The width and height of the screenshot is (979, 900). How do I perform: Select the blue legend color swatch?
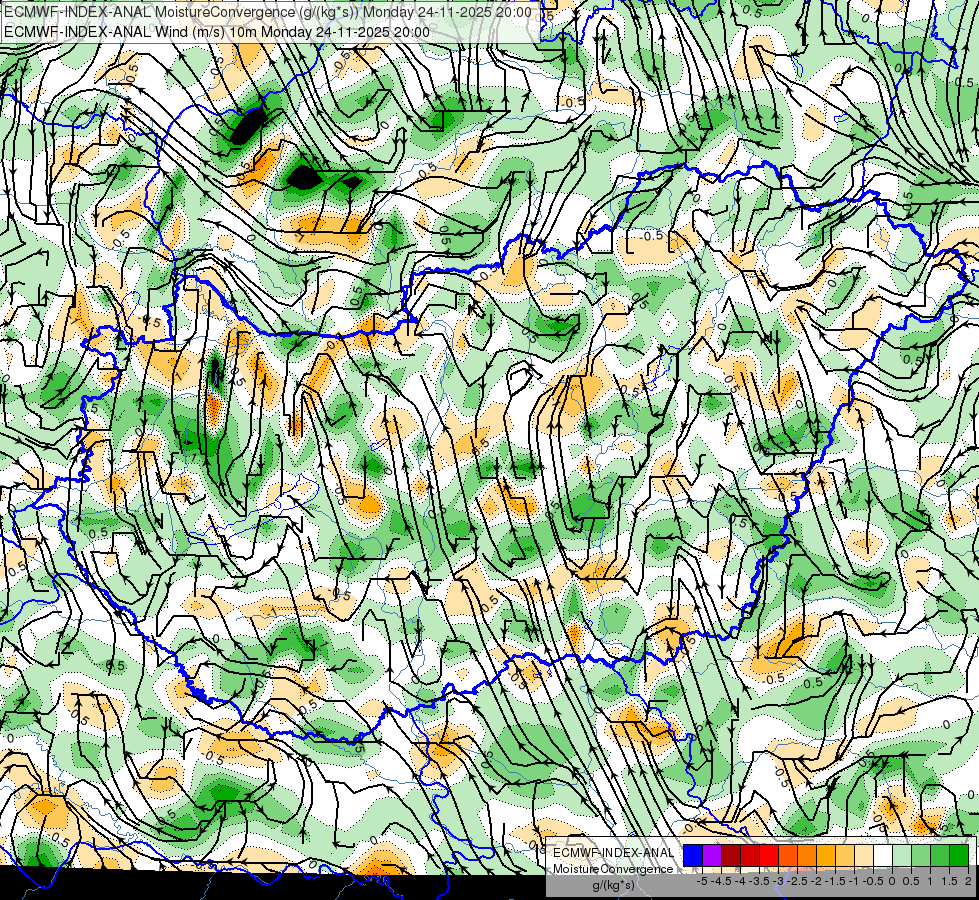click(693, 855)
